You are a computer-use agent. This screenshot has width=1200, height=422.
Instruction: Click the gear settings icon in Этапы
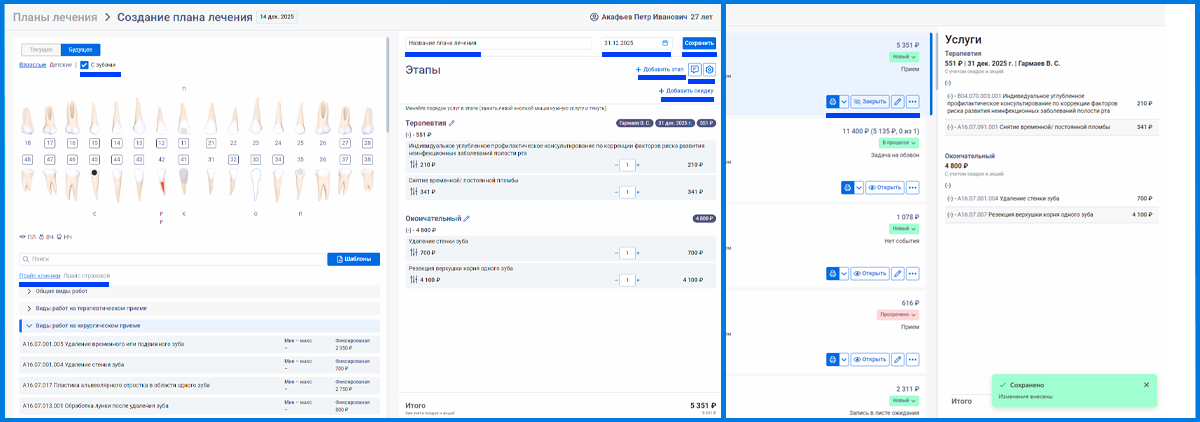709,70
